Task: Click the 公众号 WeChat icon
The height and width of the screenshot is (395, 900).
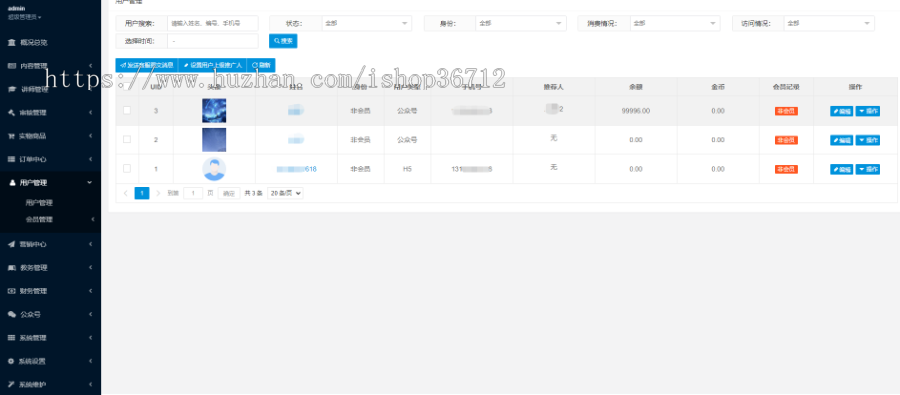Action: [11, 315]
